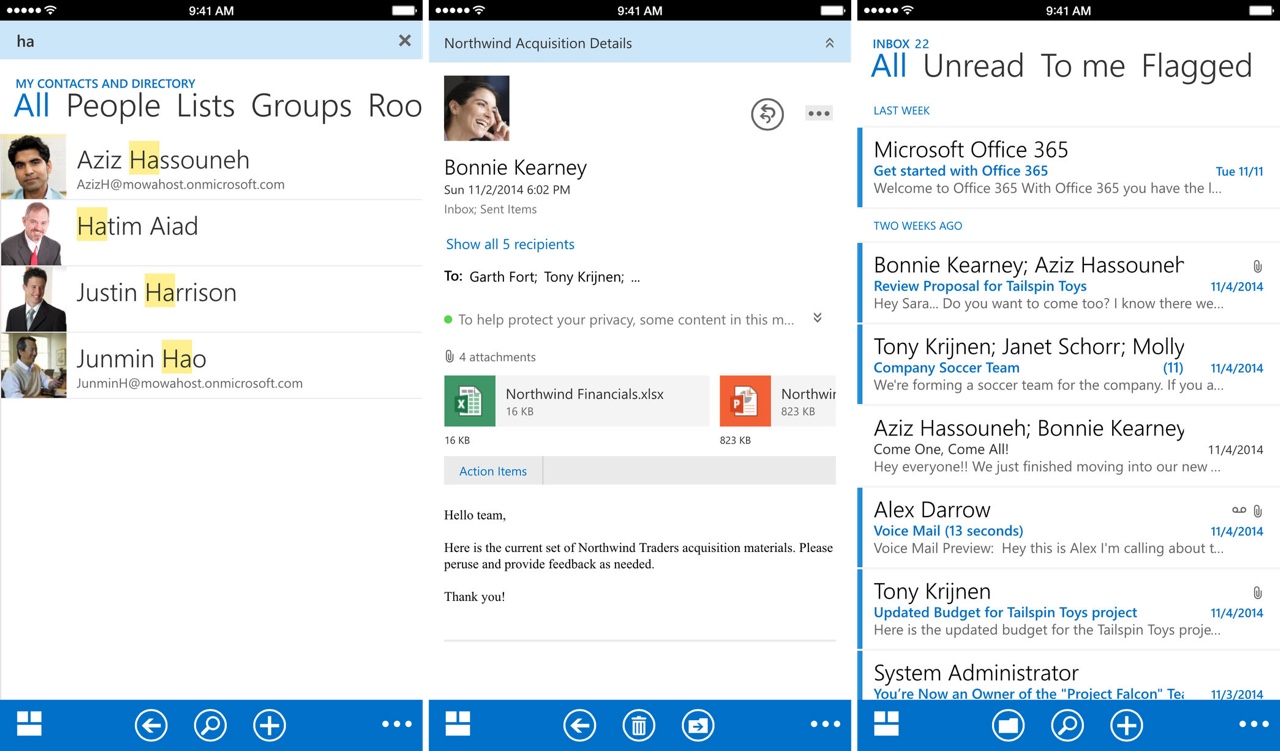
Task: Tap recipient Garth Fort
Action: coord(503,277)
